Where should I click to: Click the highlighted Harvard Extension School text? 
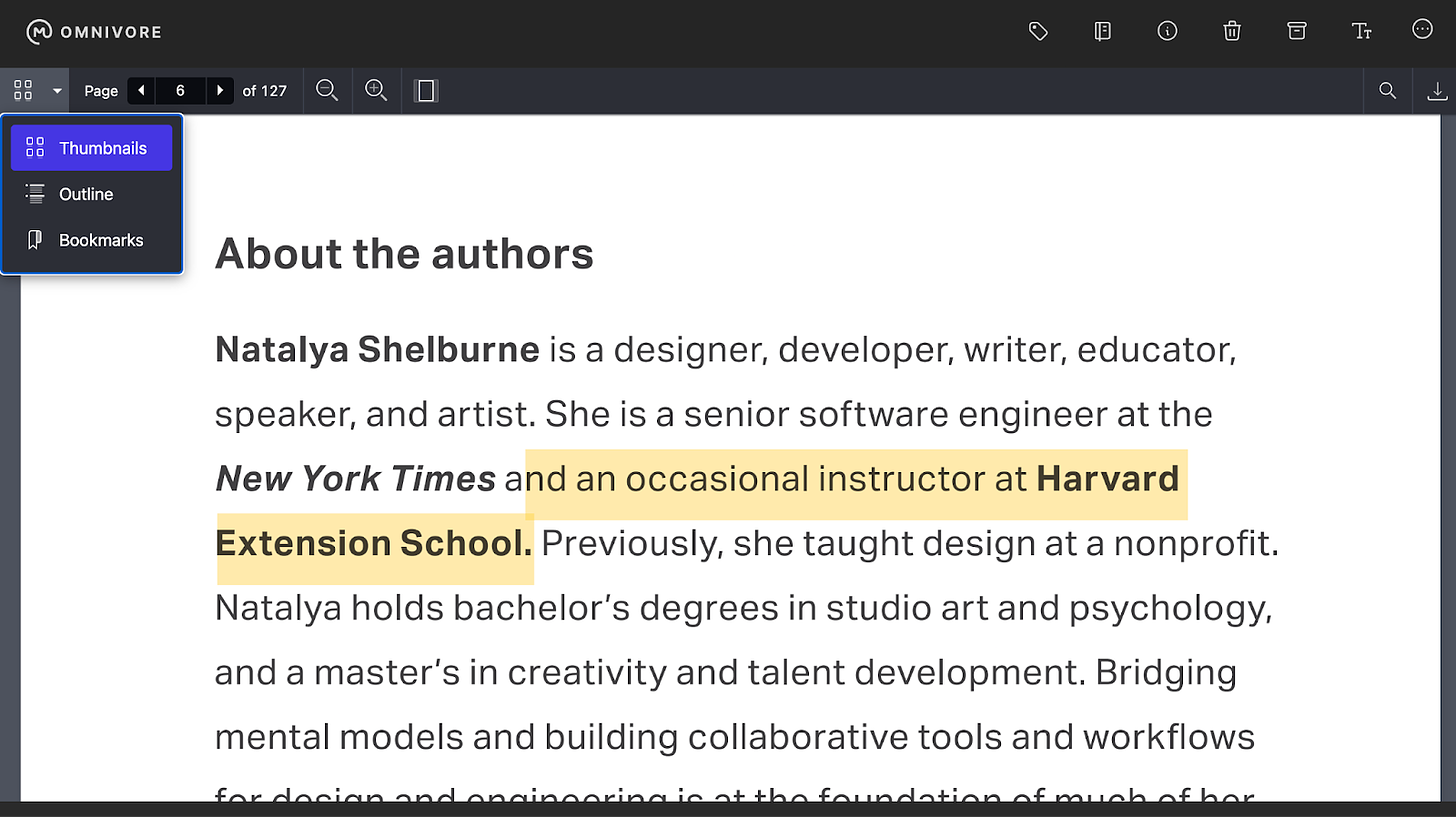click(x=374, y=544)
